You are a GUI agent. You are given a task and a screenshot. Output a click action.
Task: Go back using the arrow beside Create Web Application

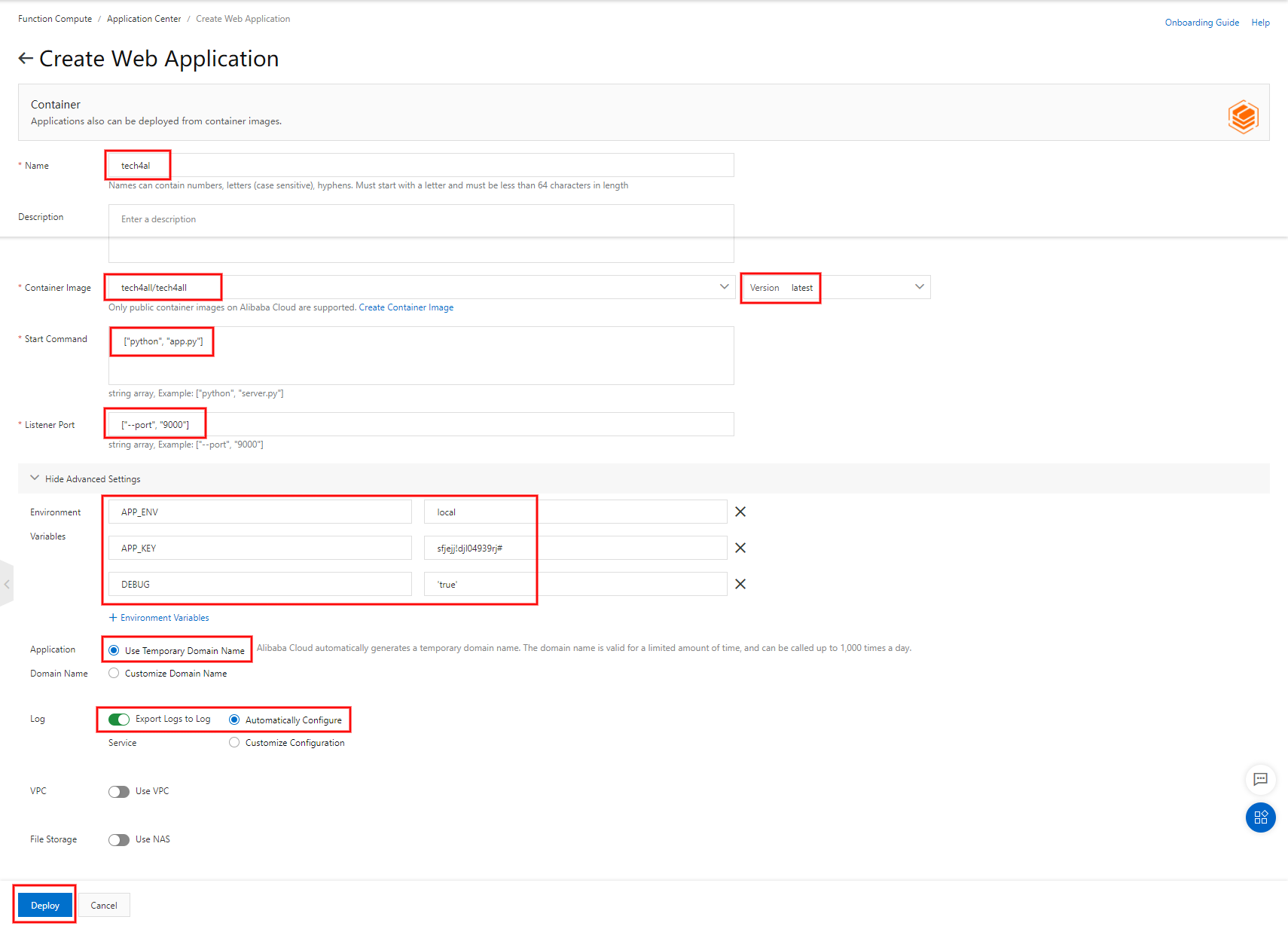[x=26, y=59]
